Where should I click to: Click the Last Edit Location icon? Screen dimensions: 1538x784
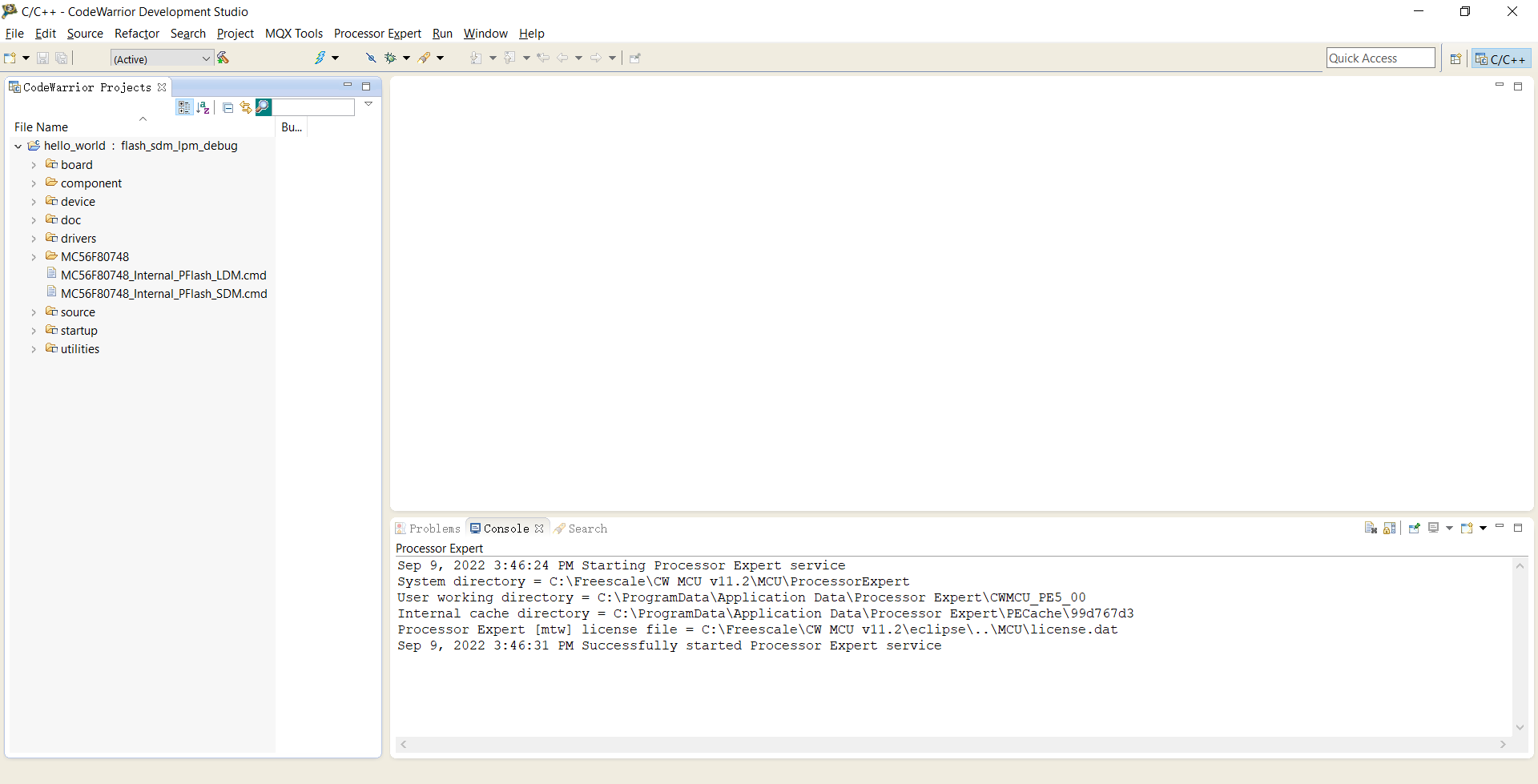543,58
